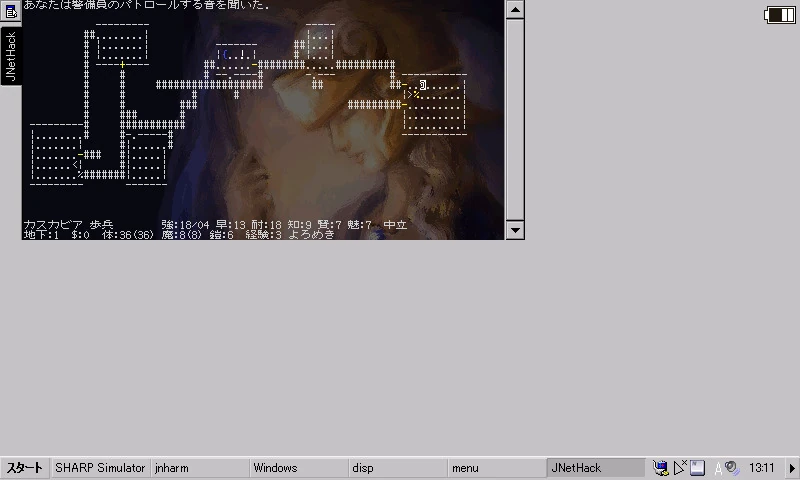Click the scrollbar down arrow
The width and height of the screenshot is (800, 480).
tap(515, 230)
